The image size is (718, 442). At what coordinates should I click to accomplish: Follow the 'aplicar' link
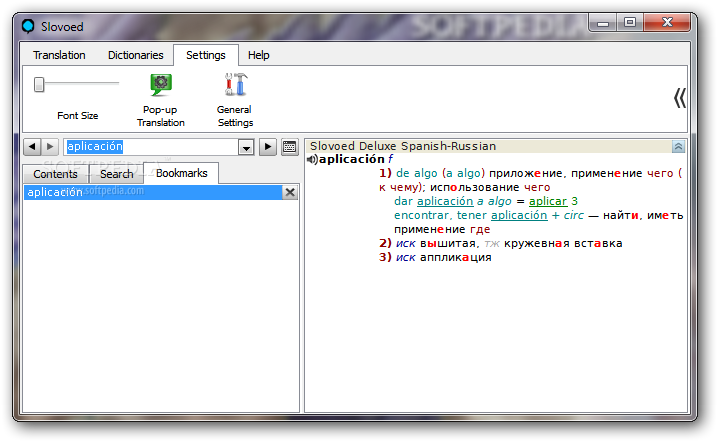click(x=548, y=201)
